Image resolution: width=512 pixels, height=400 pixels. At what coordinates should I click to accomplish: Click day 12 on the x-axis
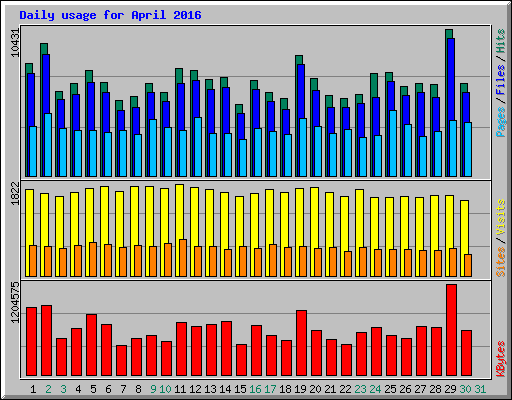click(195, 389)
